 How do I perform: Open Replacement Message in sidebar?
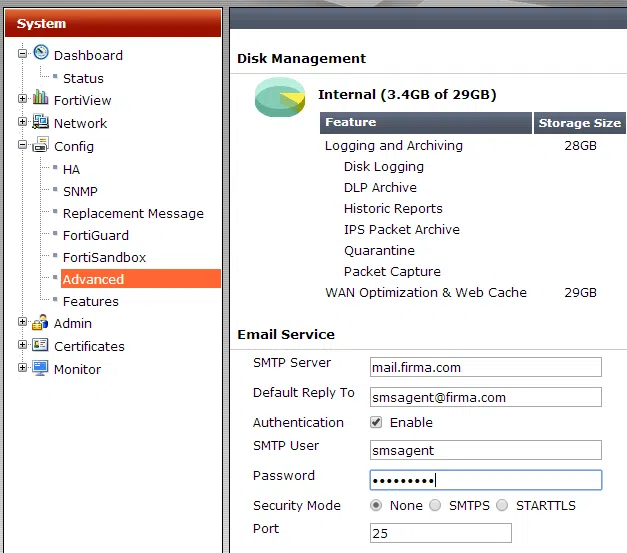tap(132, 213)
